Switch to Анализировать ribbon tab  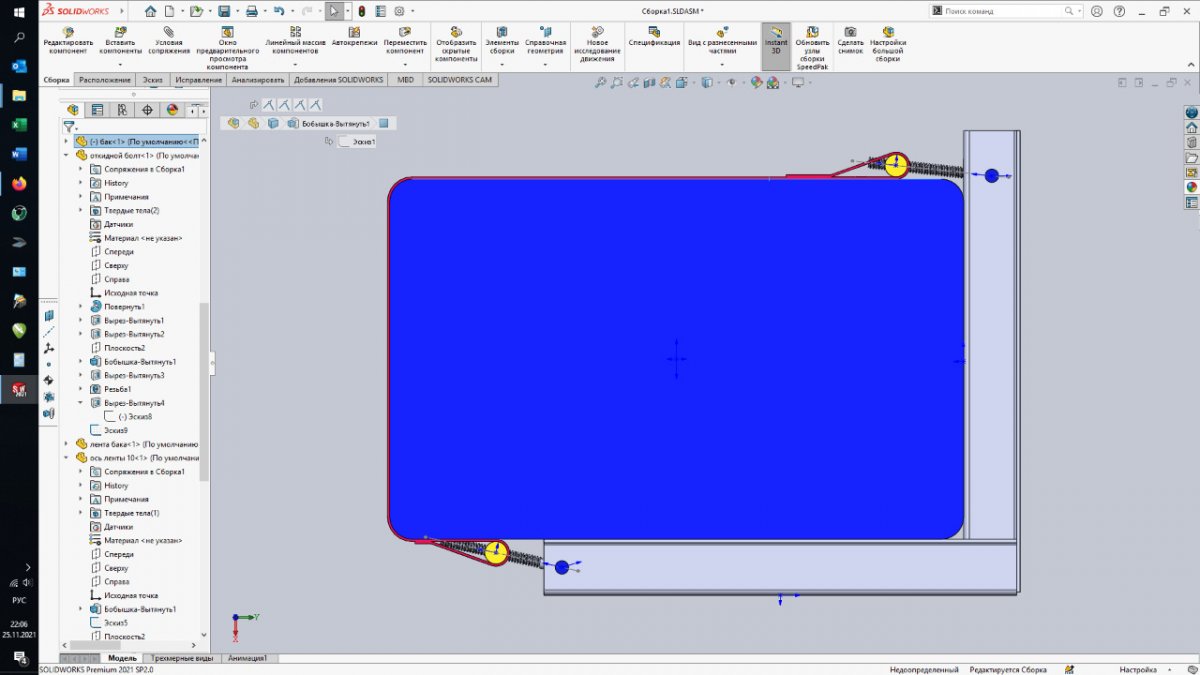click(x=258, y=79)
